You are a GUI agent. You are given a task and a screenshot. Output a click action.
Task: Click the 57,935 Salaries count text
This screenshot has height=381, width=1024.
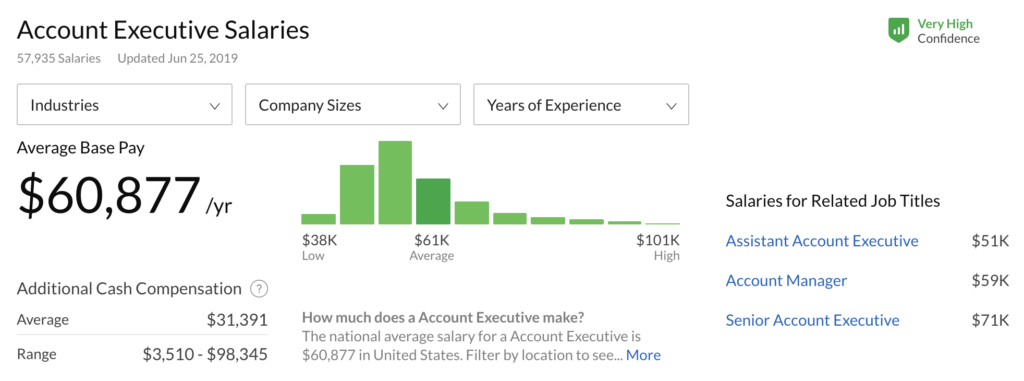pos(59,58)
